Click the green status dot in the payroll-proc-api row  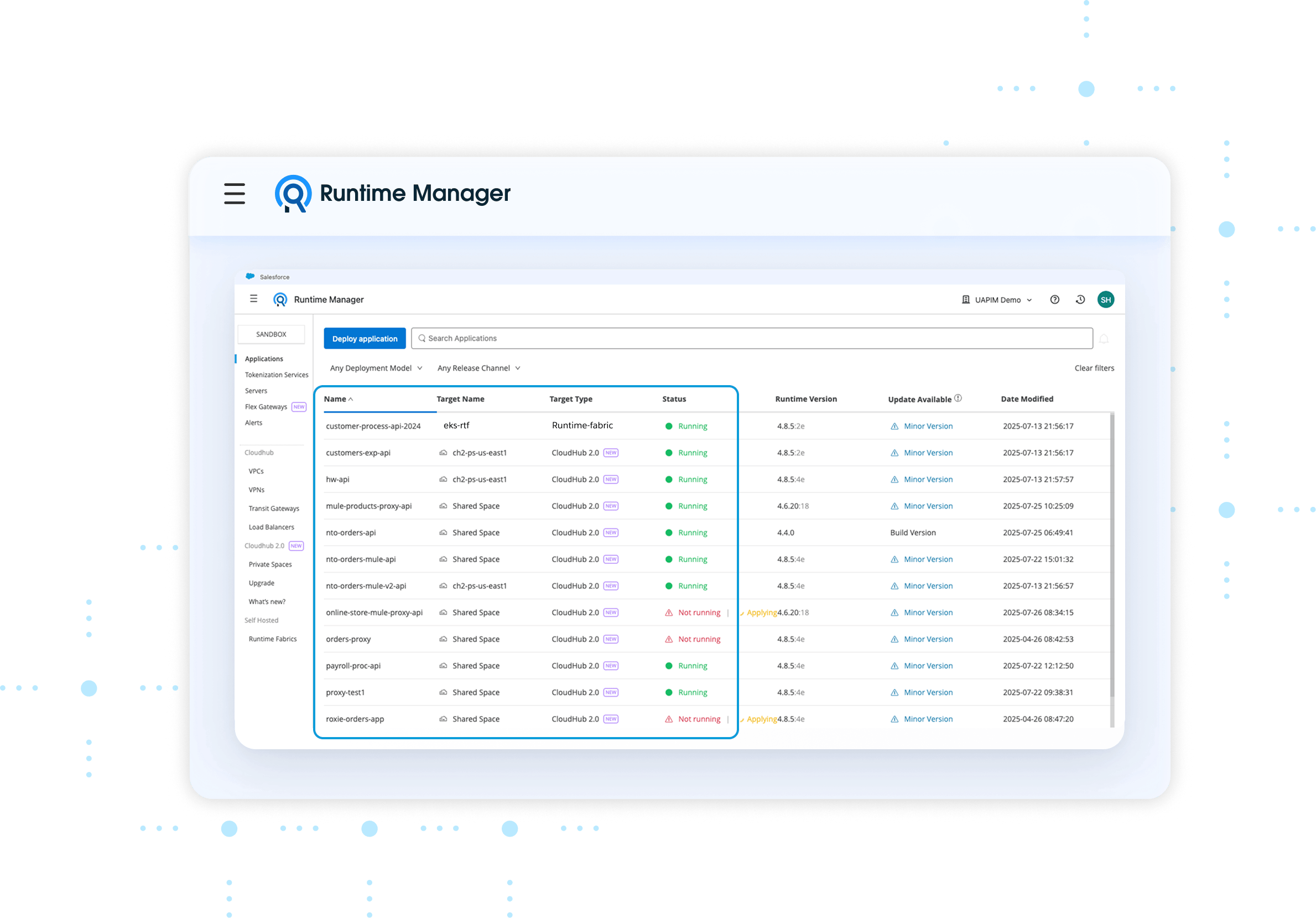click(x=669, y=666)
